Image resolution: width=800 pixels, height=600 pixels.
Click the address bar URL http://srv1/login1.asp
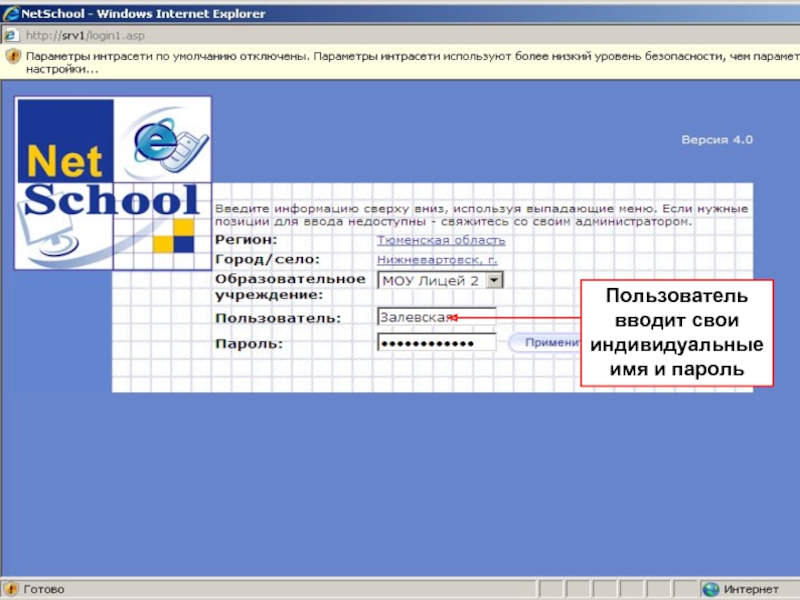coord(85,36)
